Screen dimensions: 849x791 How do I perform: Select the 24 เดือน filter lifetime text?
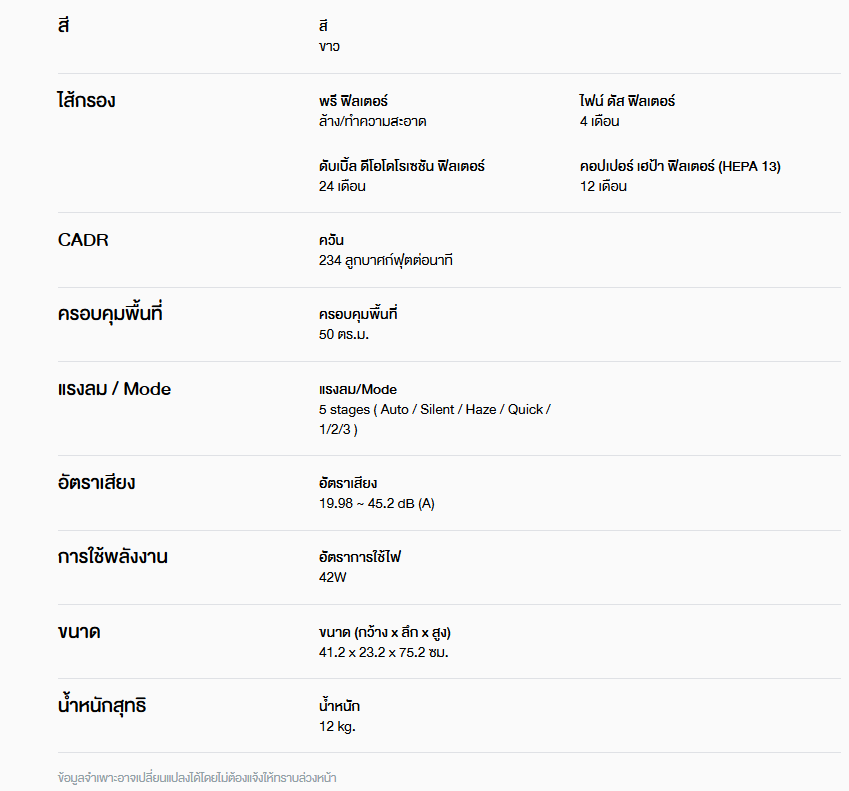[343, 186]
